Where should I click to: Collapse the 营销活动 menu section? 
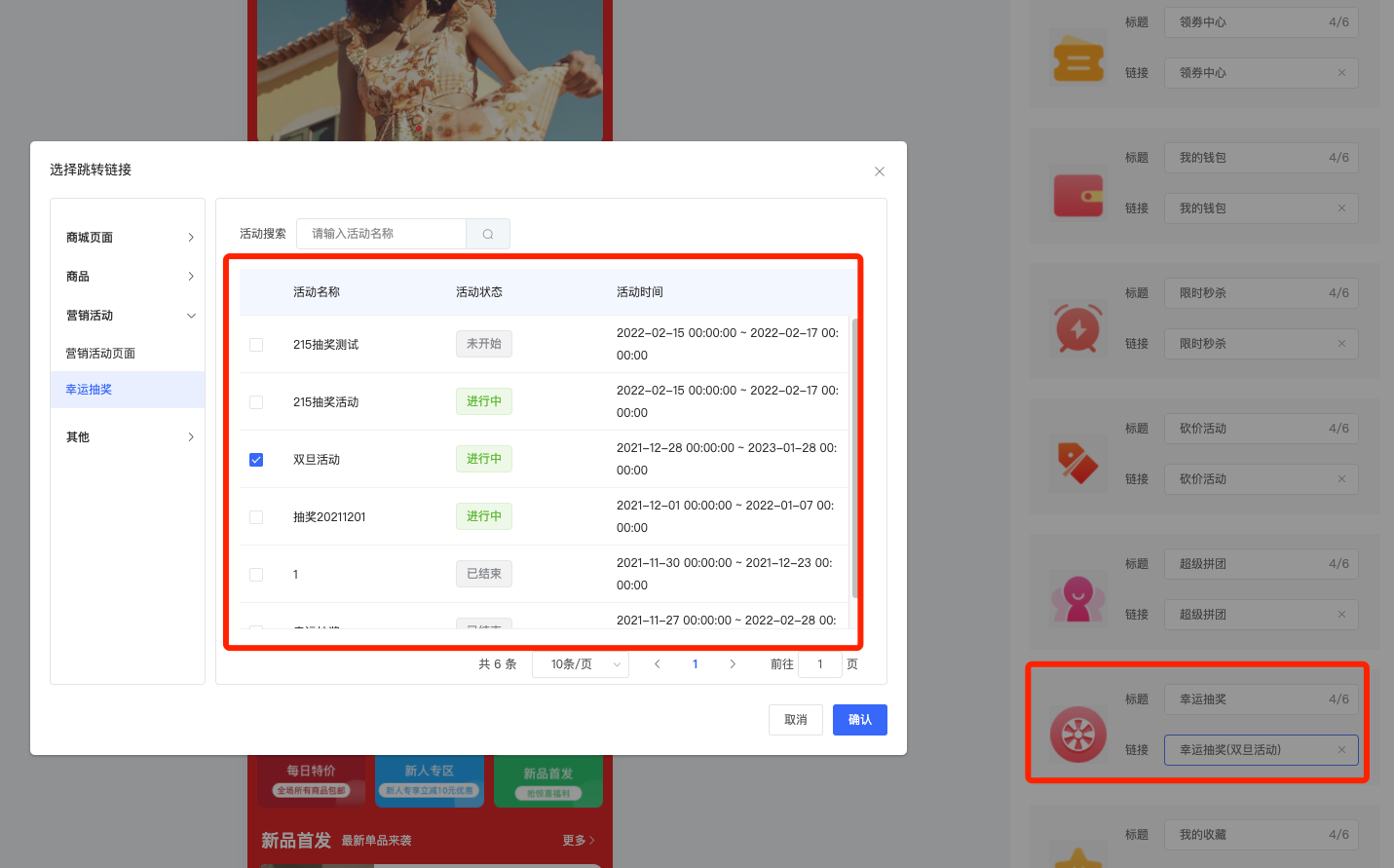click(190, 316)
